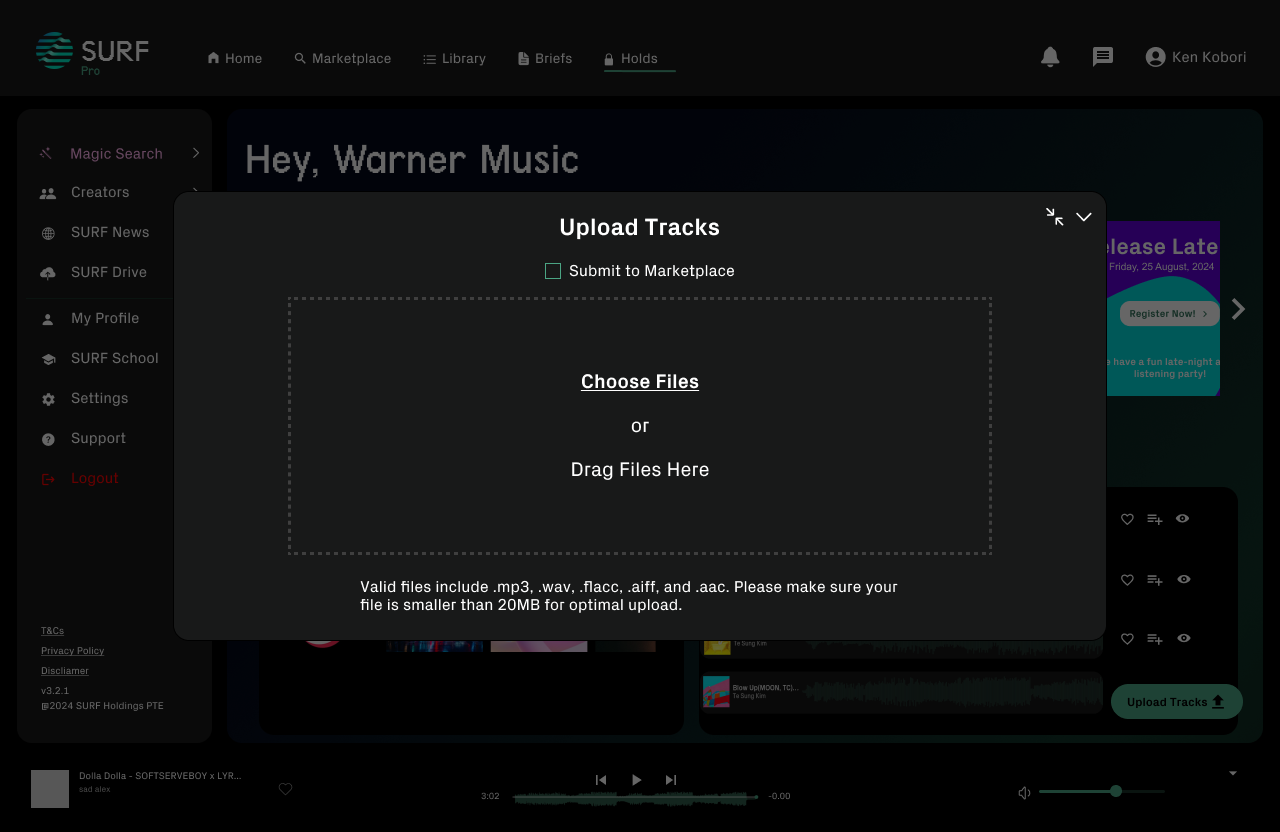Click the sad alex artist name
Image resolution: width=1280 pixels, height=832 pixels.
(x=95, y=789)
